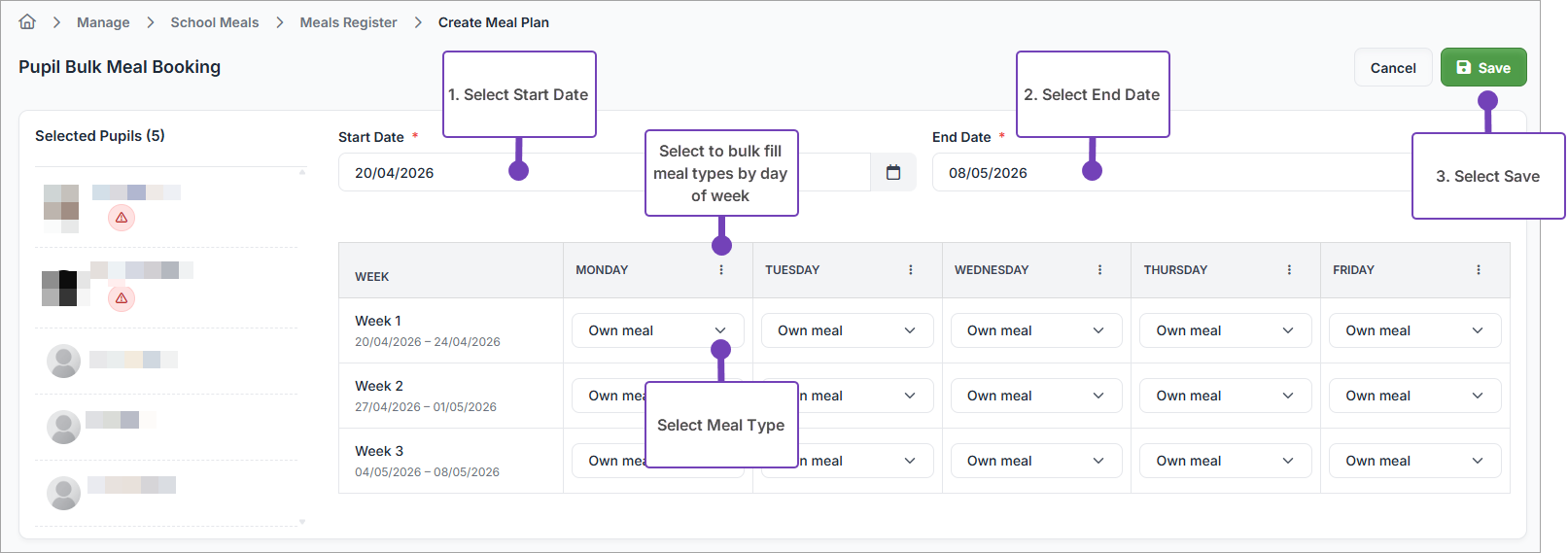1568x553 pixels.
Task: Click the warning alert icon on first pupil
Action: click(122, 218)
